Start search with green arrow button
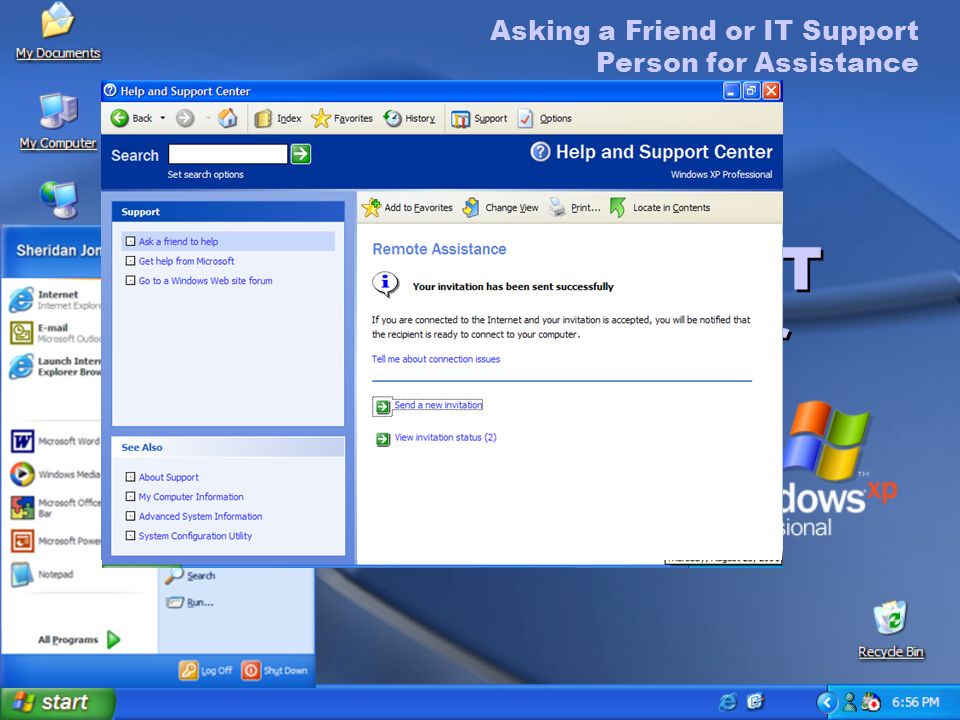Image resolution: width=960 pixels, height=720 pixels. 301,154
